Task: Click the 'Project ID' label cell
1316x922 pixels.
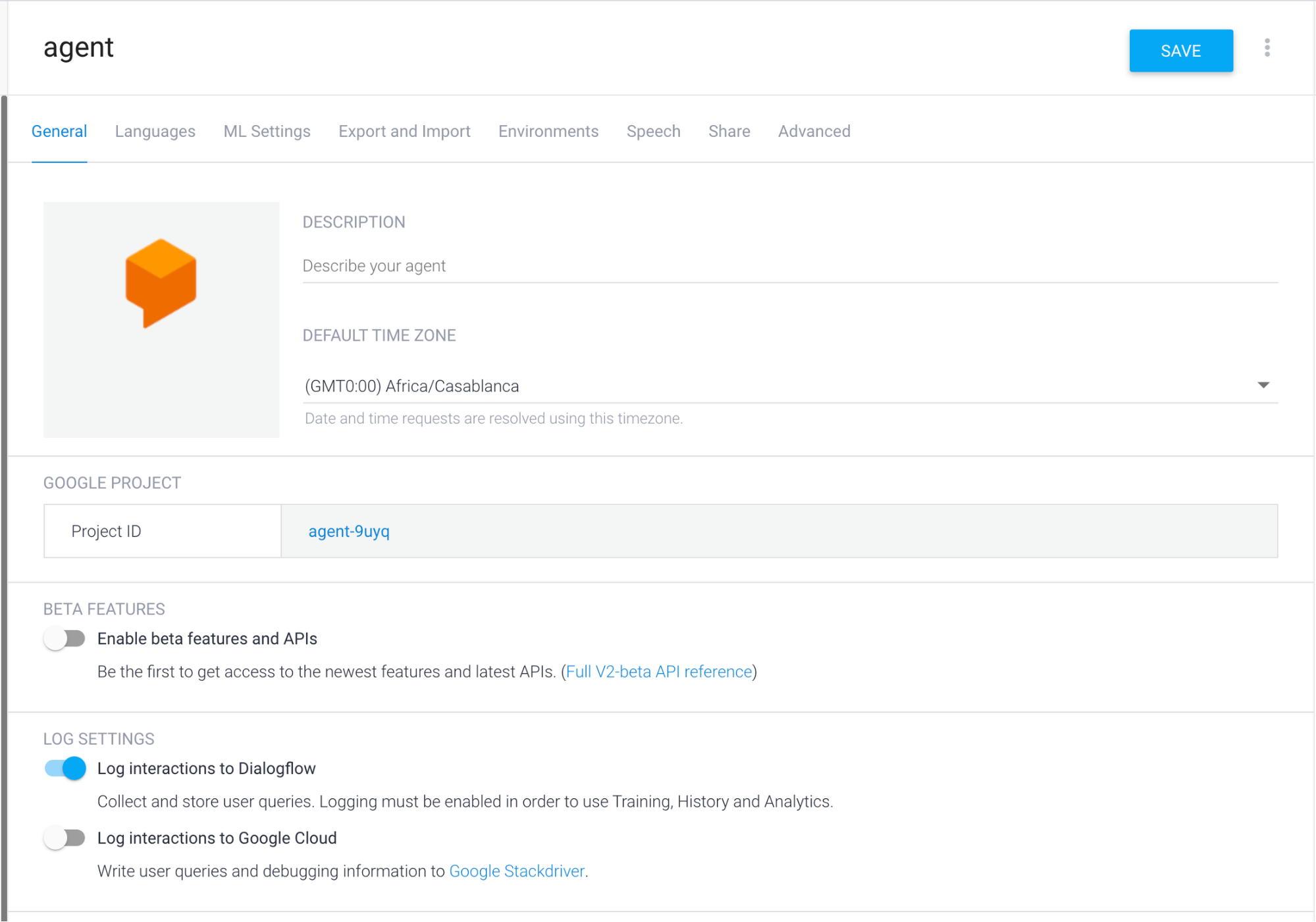Action: click(x=162, y=531)
